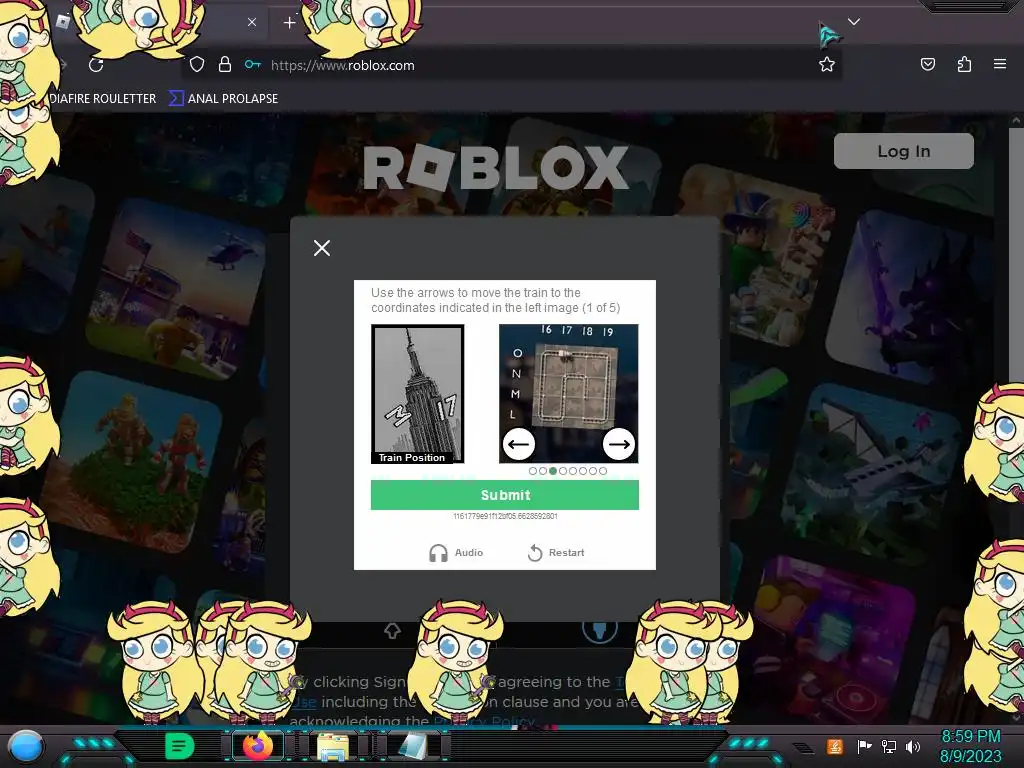Open clock showing 8:59 PM
This screenshot has width=1024, height=768.
970,746
